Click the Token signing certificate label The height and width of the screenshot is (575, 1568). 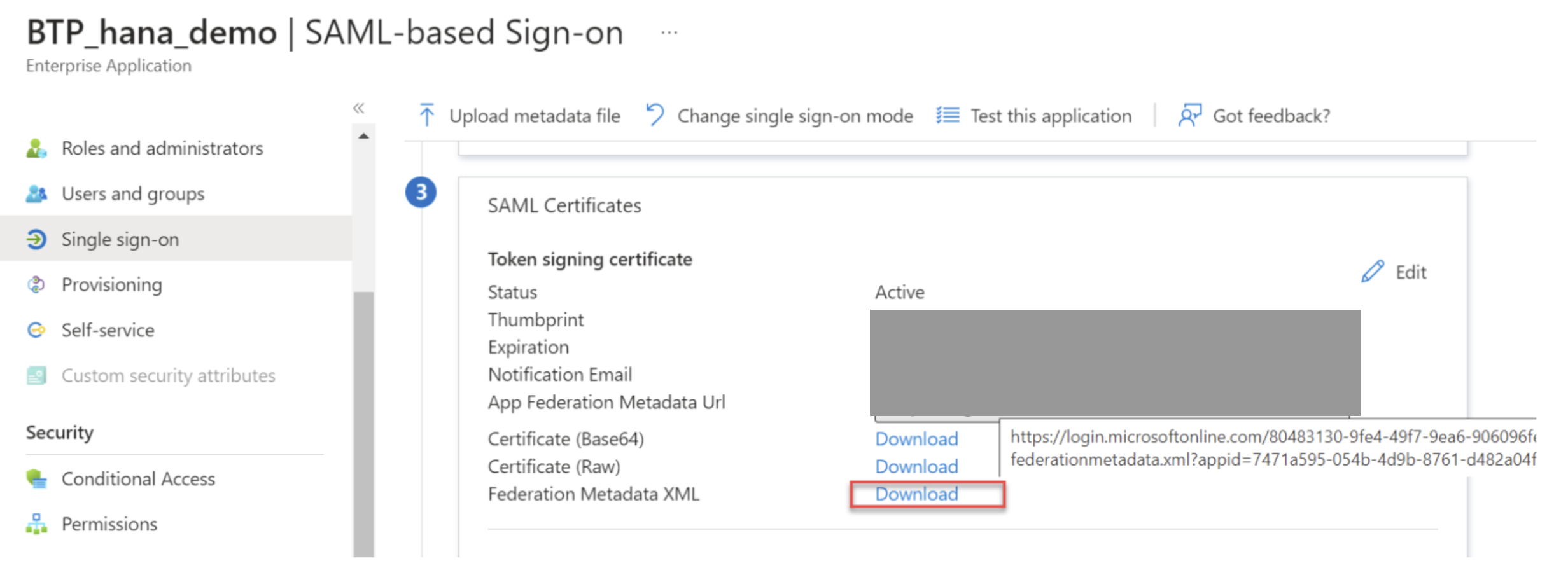click(x=590, y=260)
